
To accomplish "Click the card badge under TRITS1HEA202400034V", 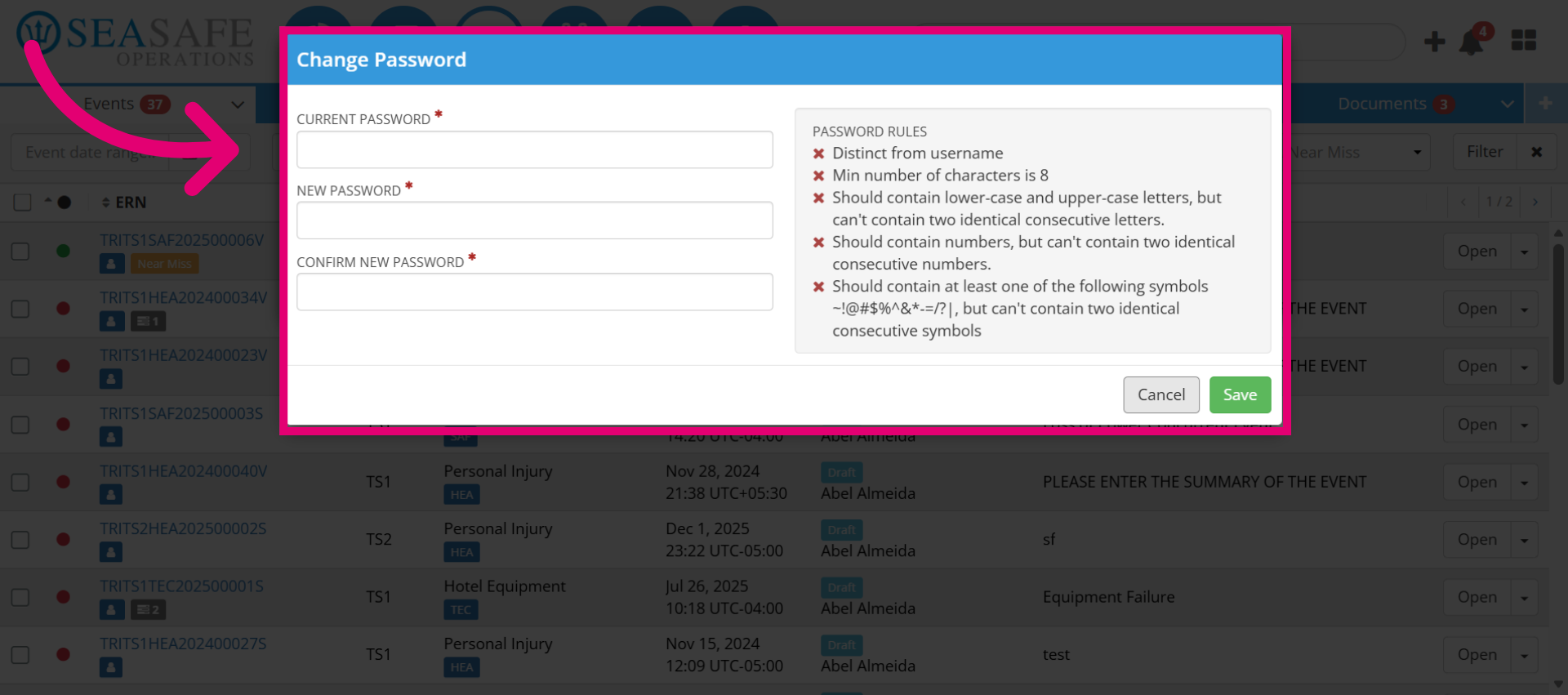I will (x=148, y=321).
